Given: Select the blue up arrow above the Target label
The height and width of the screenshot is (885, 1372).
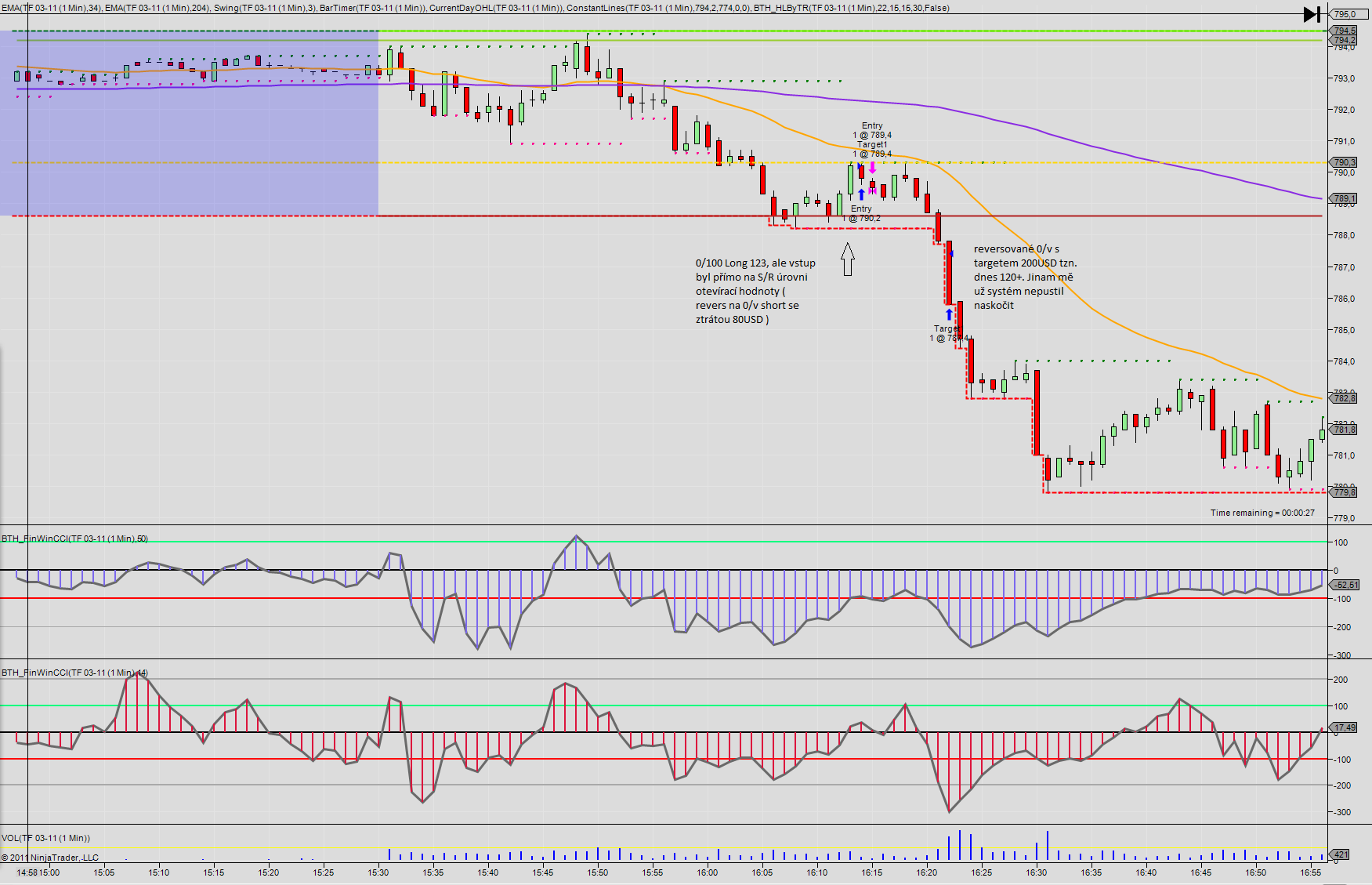Looking at the screenshot, I should 949,315.
